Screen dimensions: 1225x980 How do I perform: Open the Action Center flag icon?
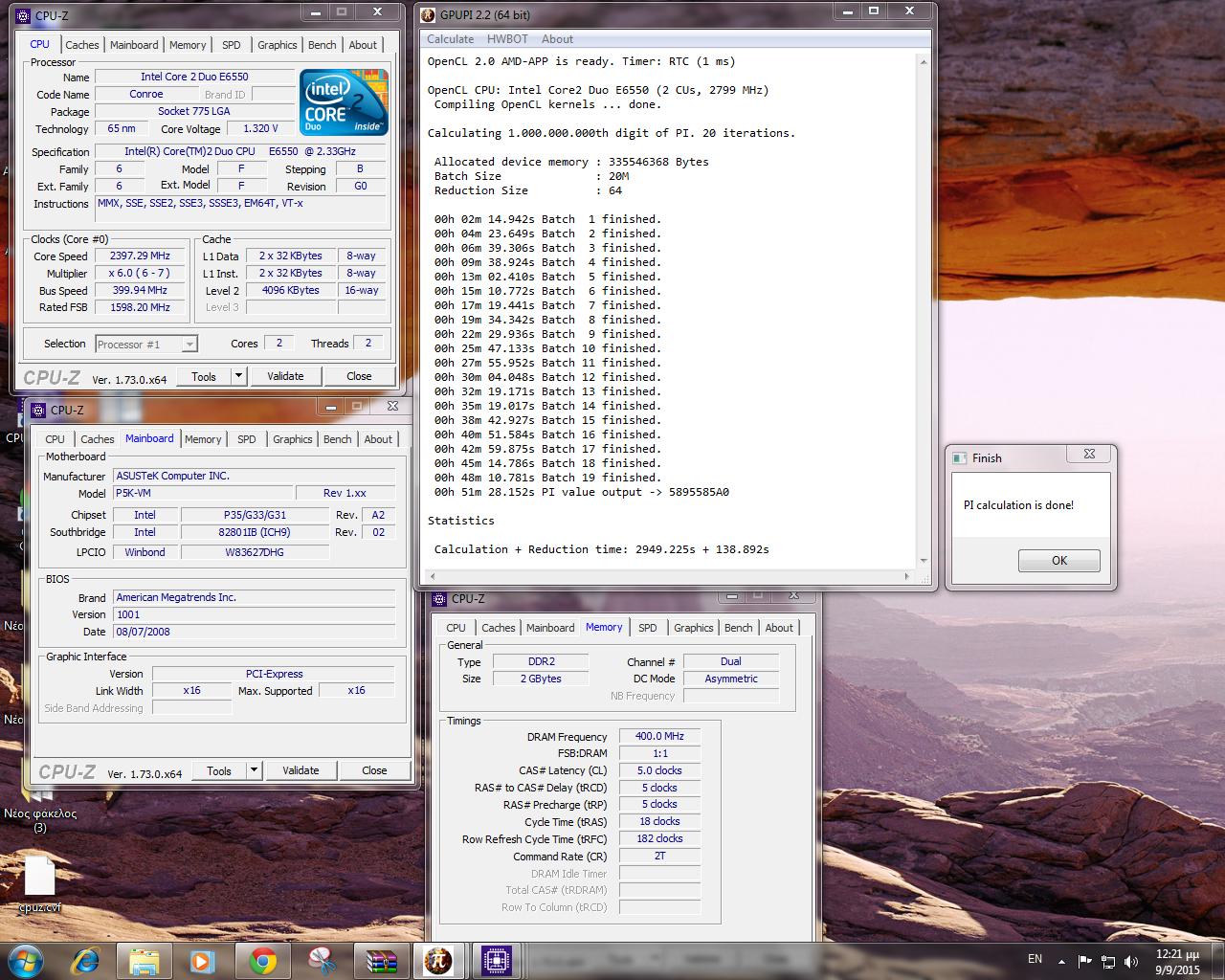1085,961
